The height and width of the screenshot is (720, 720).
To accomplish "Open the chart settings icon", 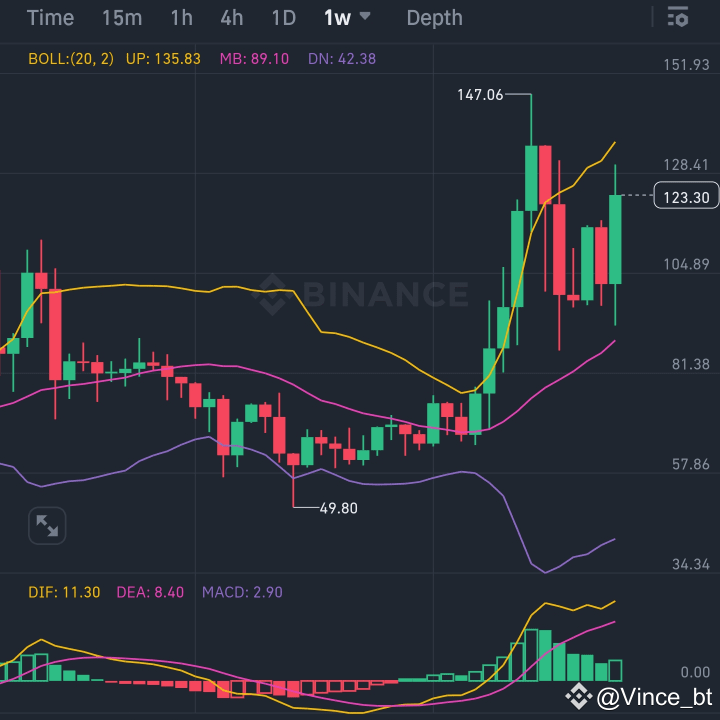I will (x=678, y=17).
